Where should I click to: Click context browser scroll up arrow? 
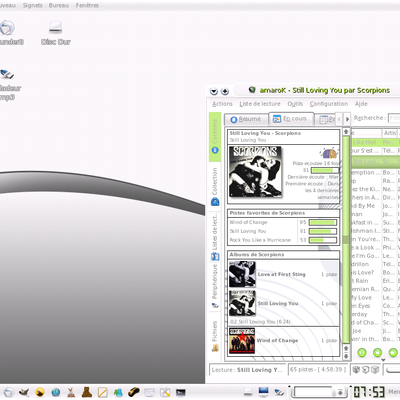(346, 131)
